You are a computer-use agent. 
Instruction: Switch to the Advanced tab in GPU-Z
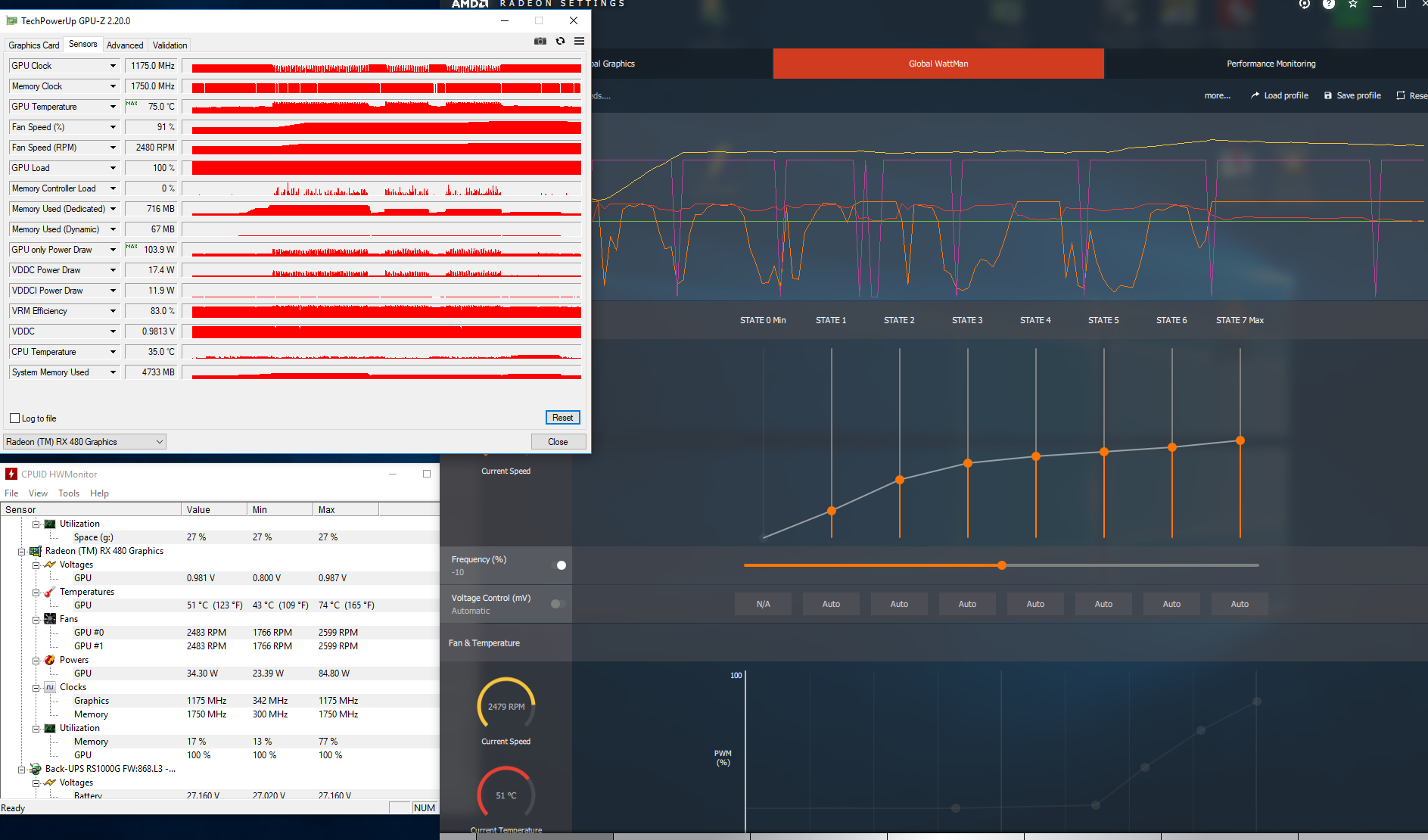pos(124,45)
